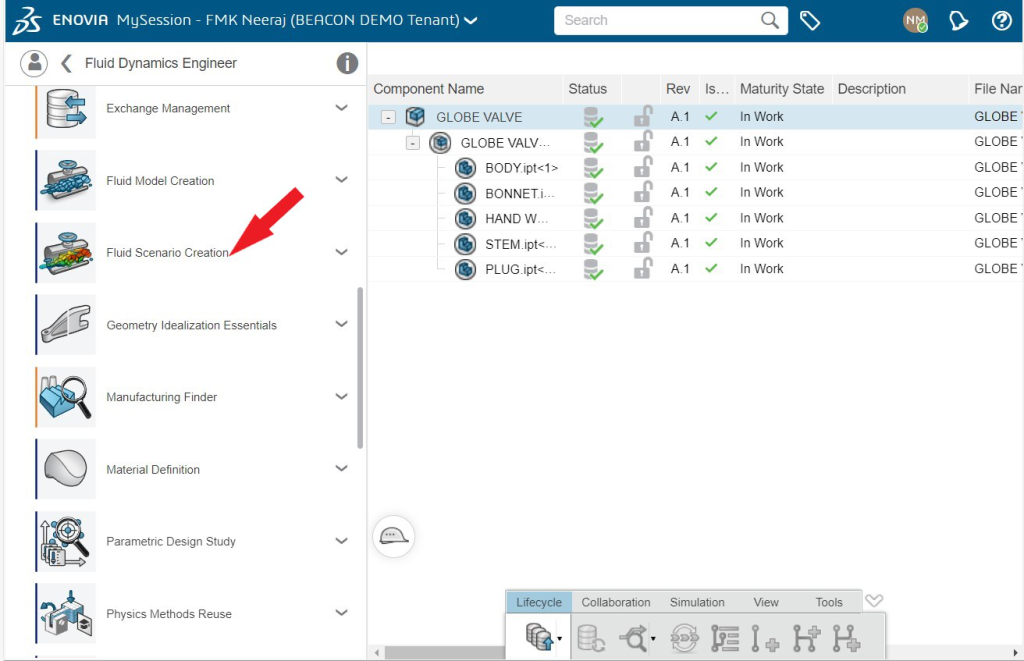The width and height of the screenshot is (1024, 661).
Task: Click the insert new item icon in toolbar
Action: (x=765, y=638)
